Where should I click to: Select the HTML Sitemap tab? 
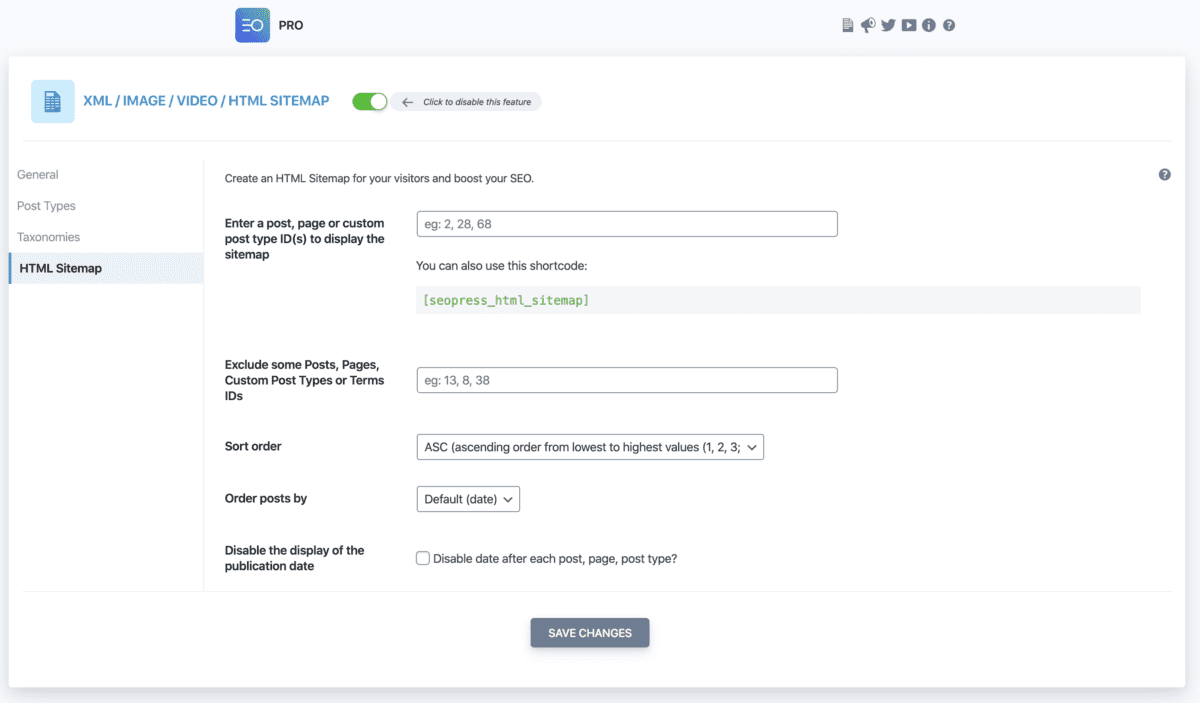point(106,268)
